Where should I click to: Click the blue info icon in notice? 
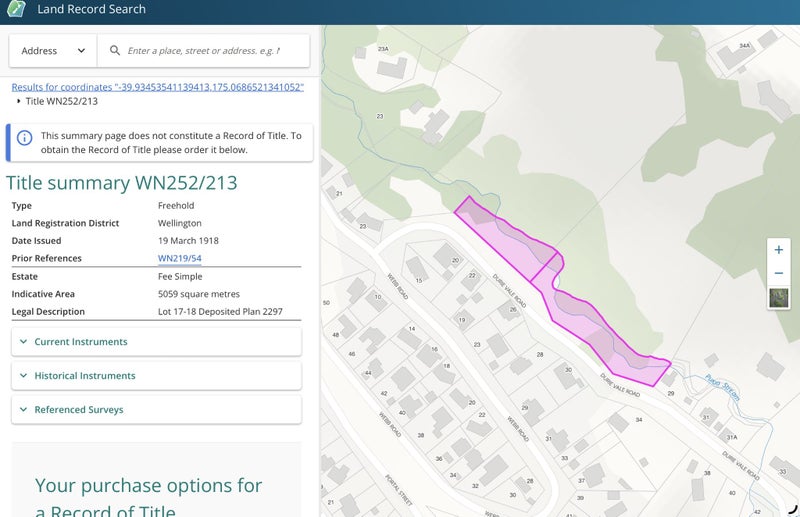click(x=21, y=136)
